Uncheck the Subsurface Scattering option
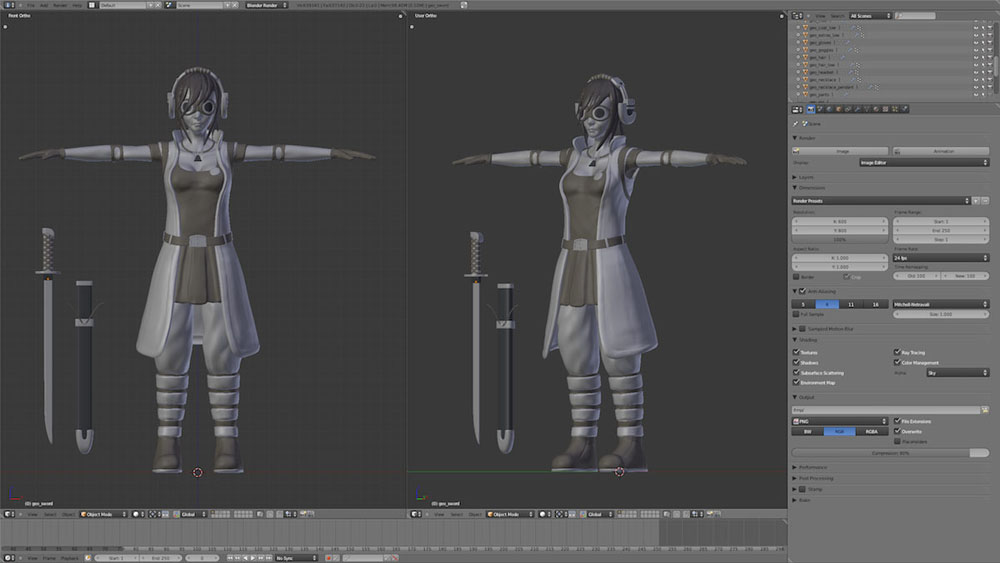The width and height of the screenshot is (1000, 563). (797, 373)
